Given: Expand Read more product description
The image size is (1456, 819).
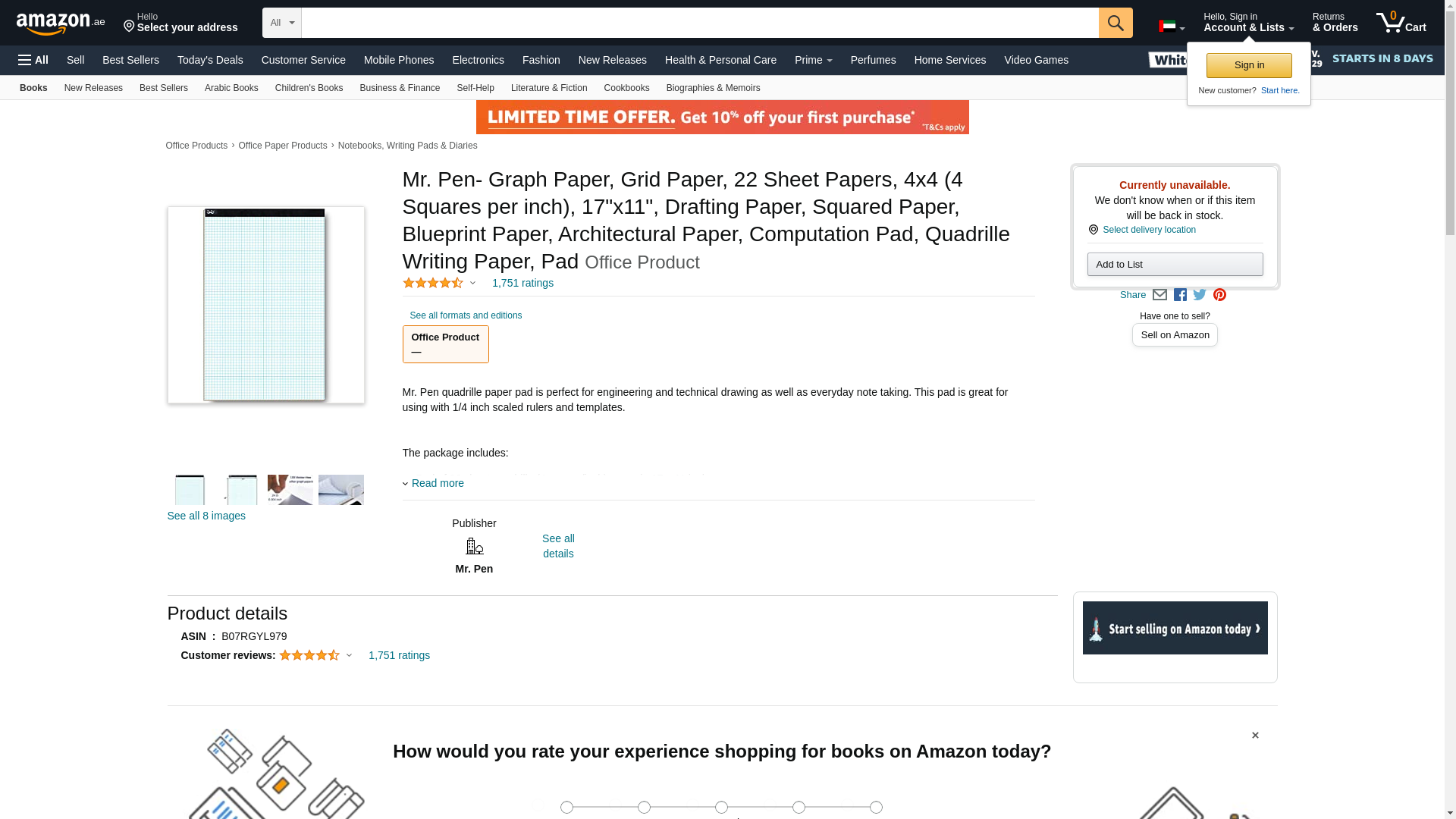Looking at the screenshot, I should [x=438, y=483].
